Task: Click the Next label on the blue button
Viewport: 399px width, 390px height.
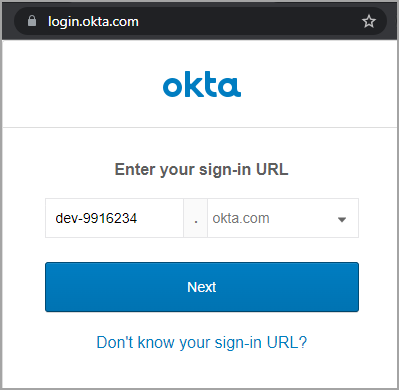Action: (202, 287)
